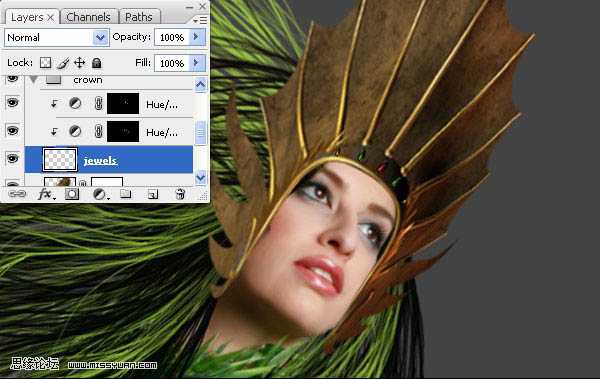Viewport: 600px width, 379px height.
Task: Open the Layers panel options menu
Action: click(200, 20)
